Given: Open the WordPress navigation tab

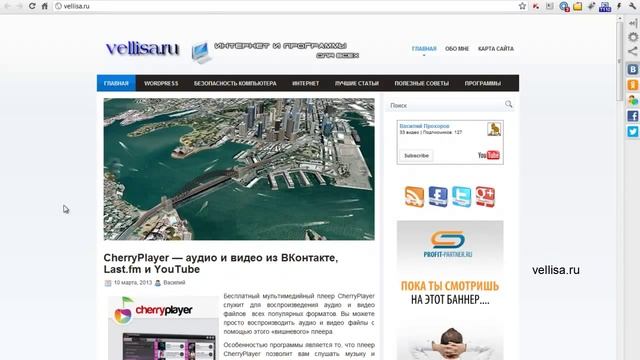Looking at the screenshot, I should tap(161, 83).
